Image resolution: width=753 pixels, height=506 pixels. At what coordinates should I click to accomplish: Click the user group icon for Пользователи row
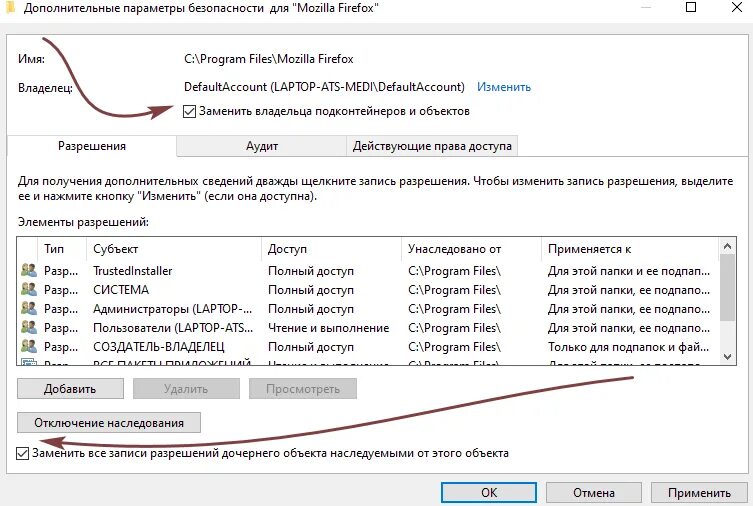tap(29, 328)
